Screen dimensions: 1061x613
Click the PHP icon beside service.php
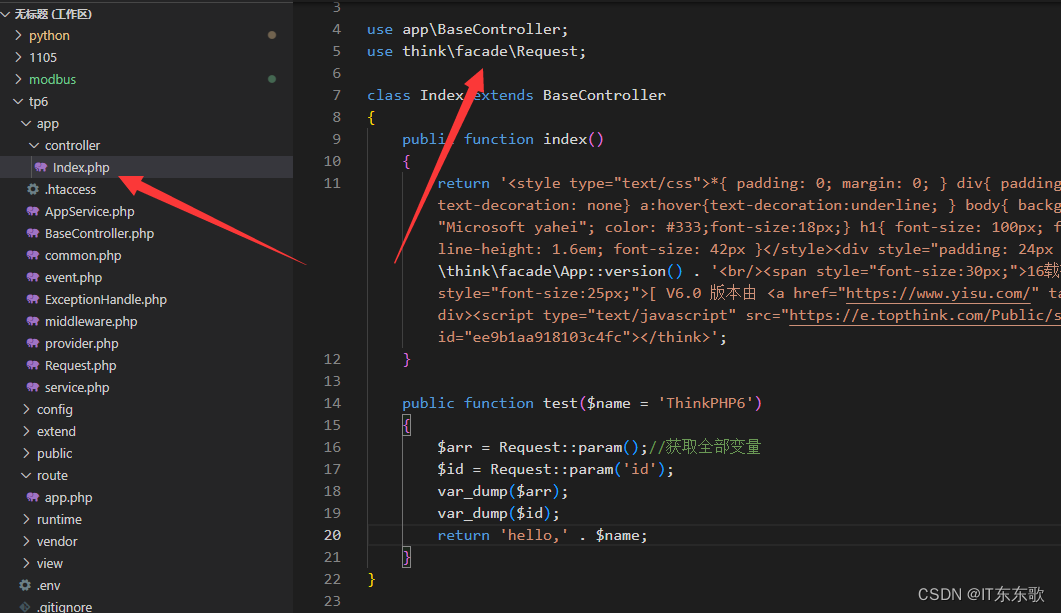coord(32,387)
